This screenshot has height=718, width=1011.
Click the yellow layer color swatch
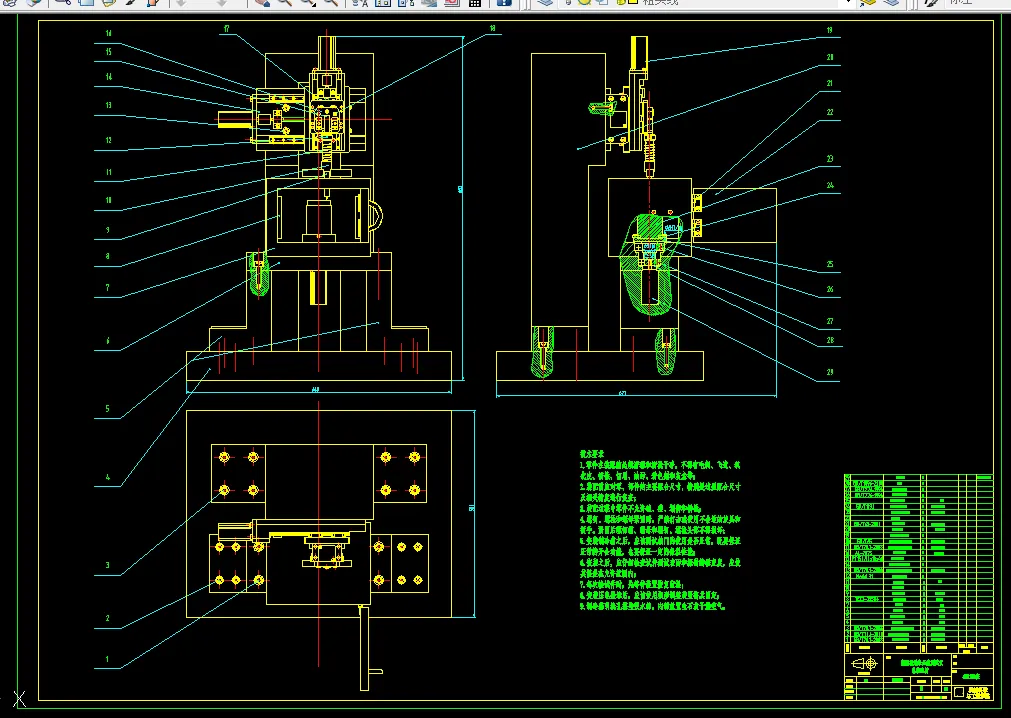click(x=632, y=3)
